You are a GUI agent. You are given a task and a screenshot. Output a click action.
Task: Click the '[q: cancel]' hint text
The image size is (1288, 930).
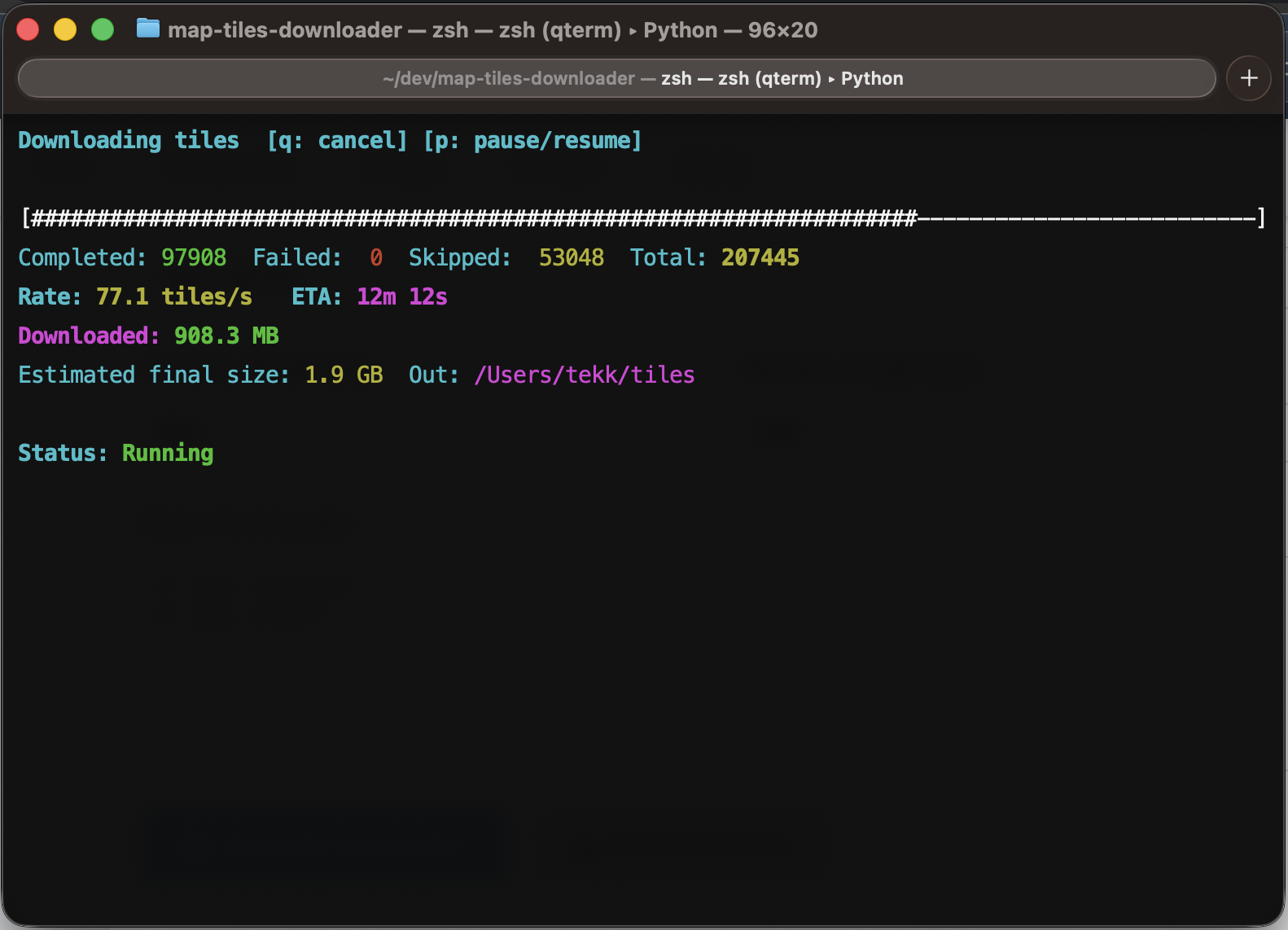(x=337, y=141)
